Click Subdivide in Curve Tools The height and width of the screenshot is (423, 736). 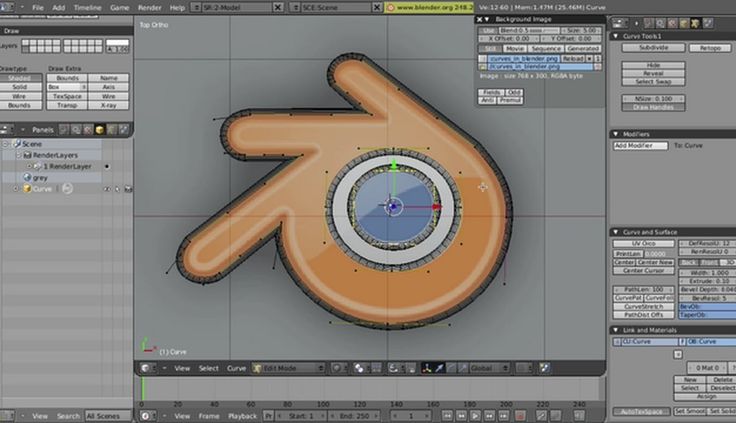click(653, 48)
